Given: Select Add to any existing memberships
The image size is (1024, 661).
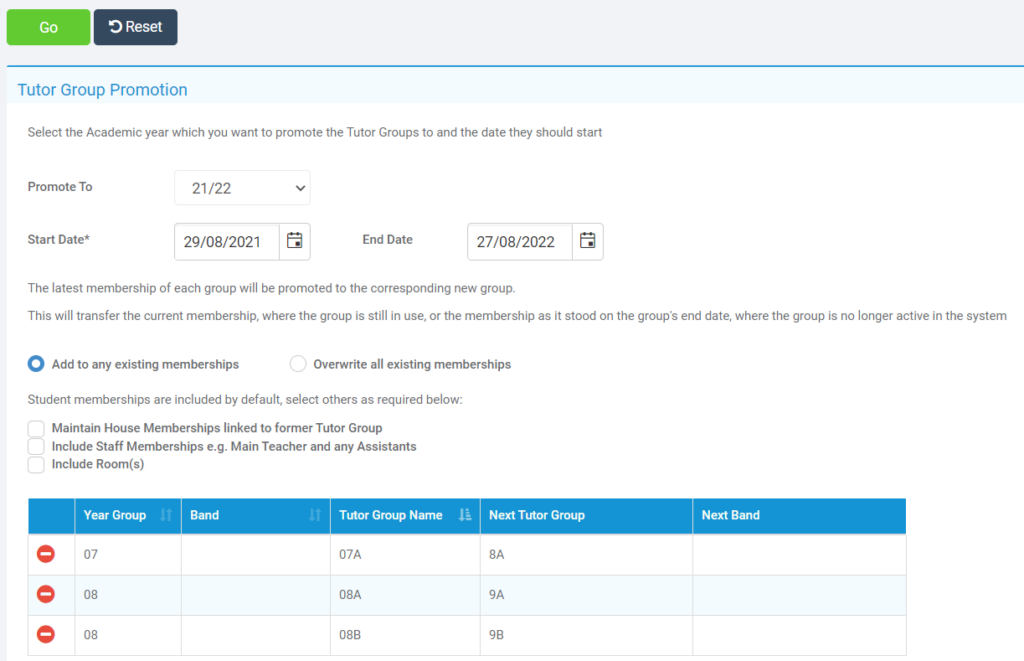Looking at the screenshot, I should (x=36, y=364).
